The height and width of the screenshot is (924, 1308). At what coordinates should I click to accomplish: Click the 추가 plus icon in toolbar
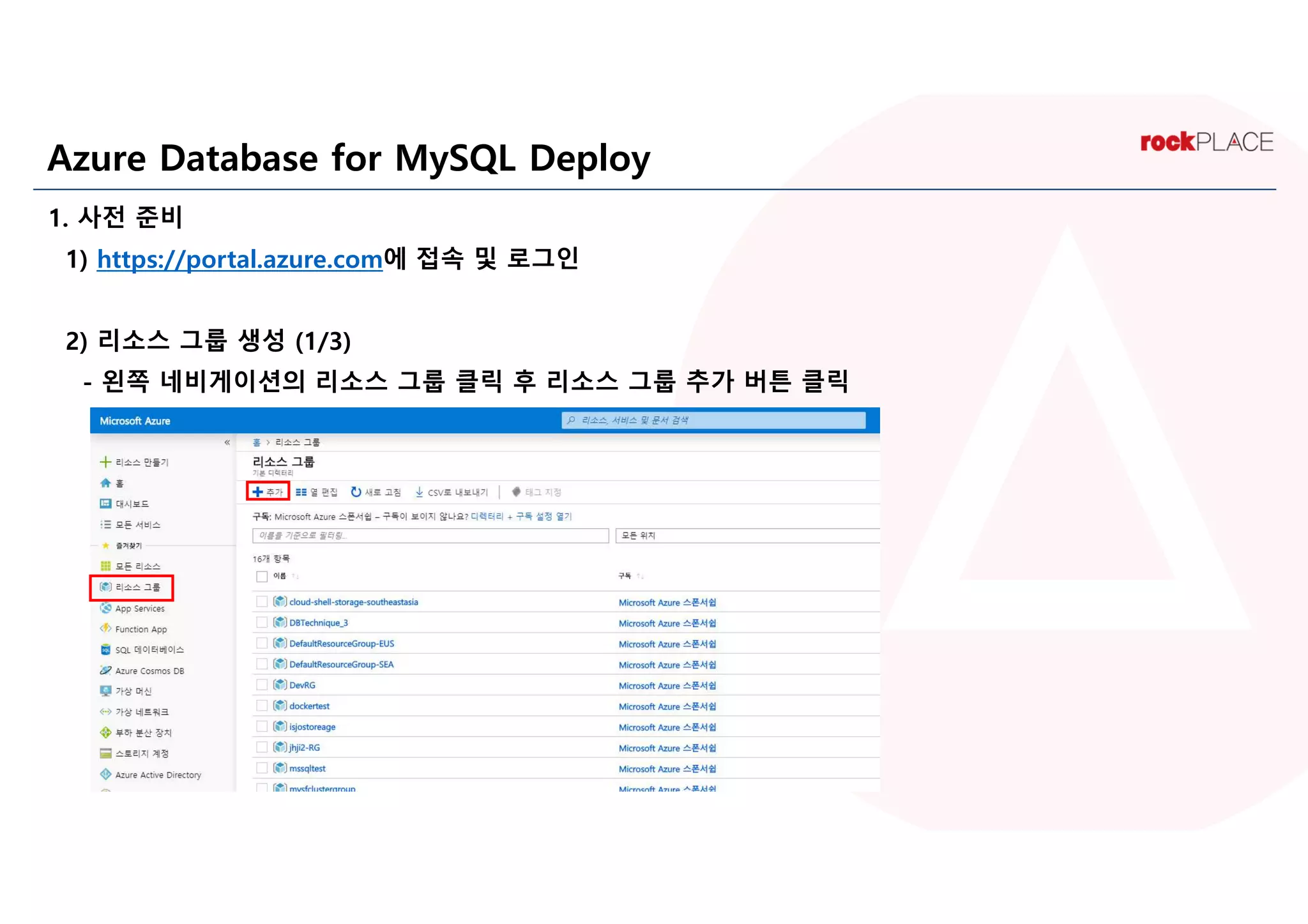click(257, 492)
